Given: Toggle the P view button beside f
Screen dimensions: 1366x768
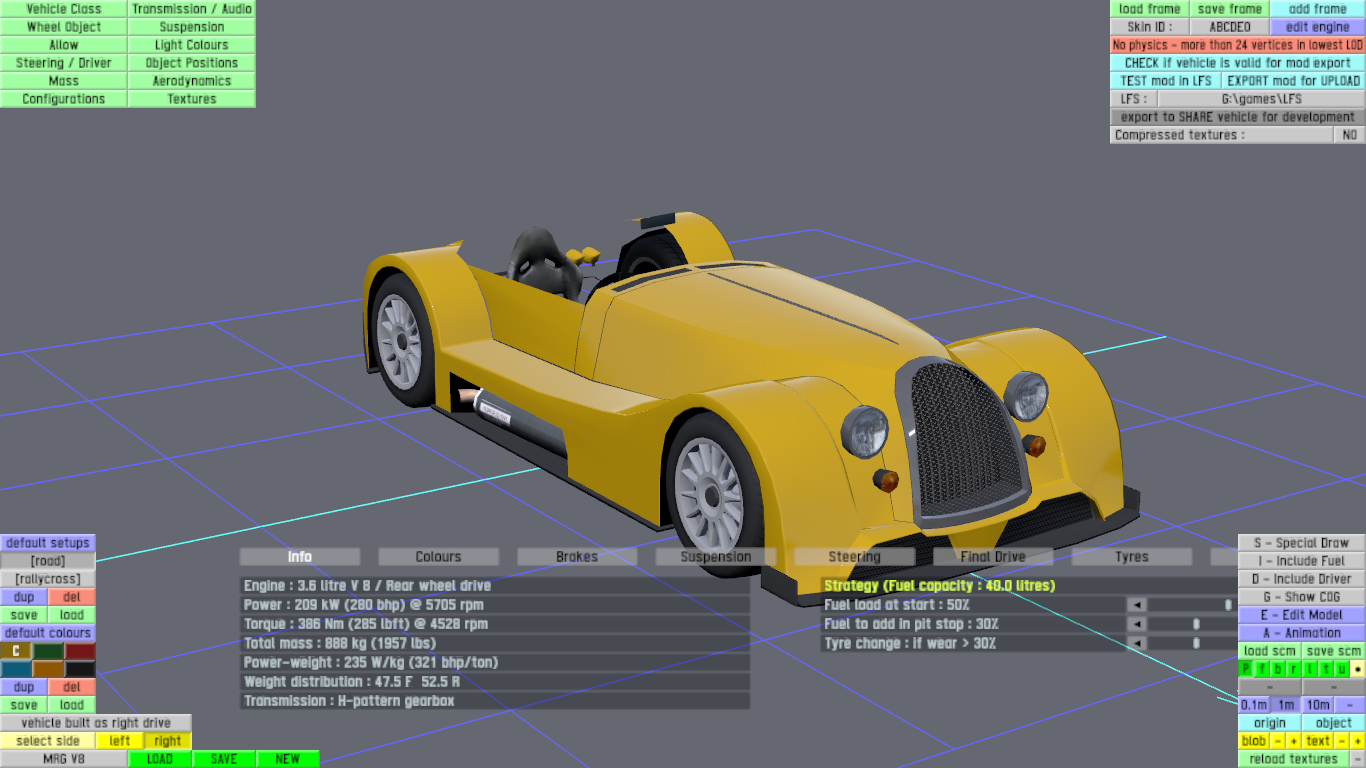Looking at the screenshot, I should click(x=1246, y=669).
